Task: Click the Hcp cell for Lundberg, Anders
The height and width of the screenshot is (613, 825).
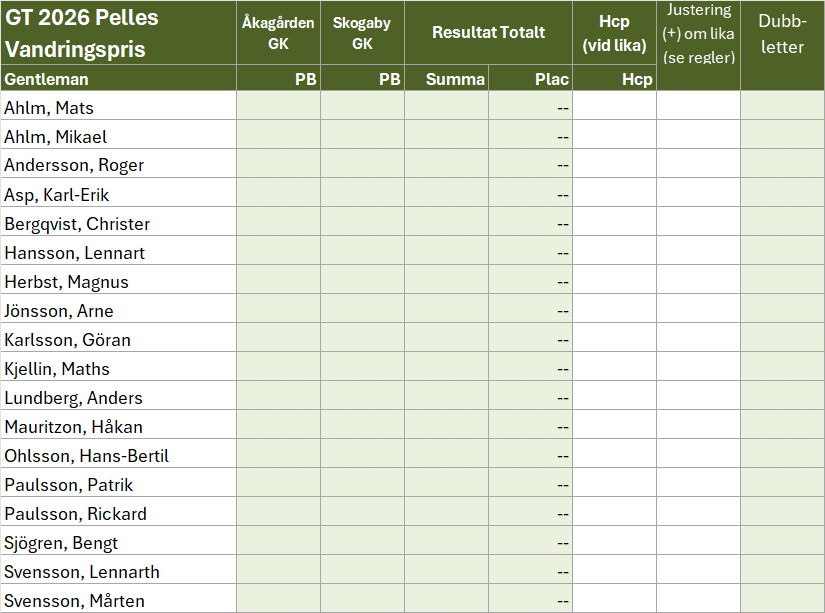Action: pyautogui.click(x=614, y=397)
